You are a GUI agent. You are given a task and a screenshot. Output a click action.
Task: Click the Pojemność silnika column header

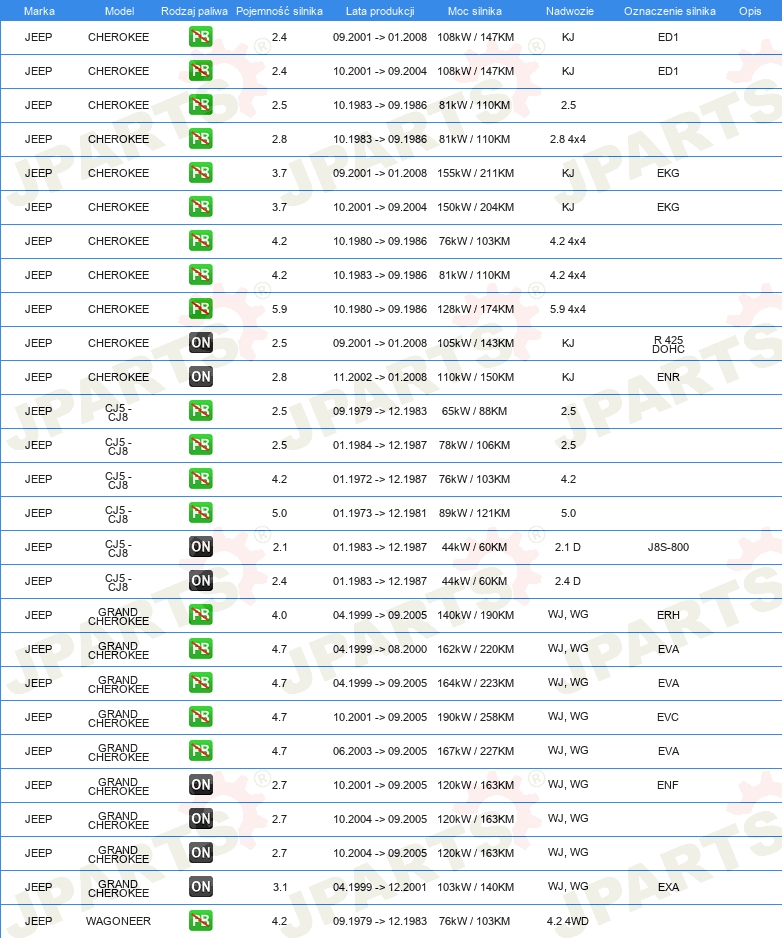(279, 11)
